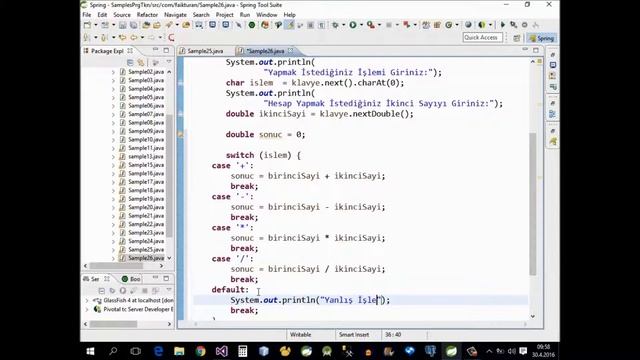Open the Run dropdown arrow
Image resolution: width=640 pixels, height=360 pixels.
click(361, 25)
